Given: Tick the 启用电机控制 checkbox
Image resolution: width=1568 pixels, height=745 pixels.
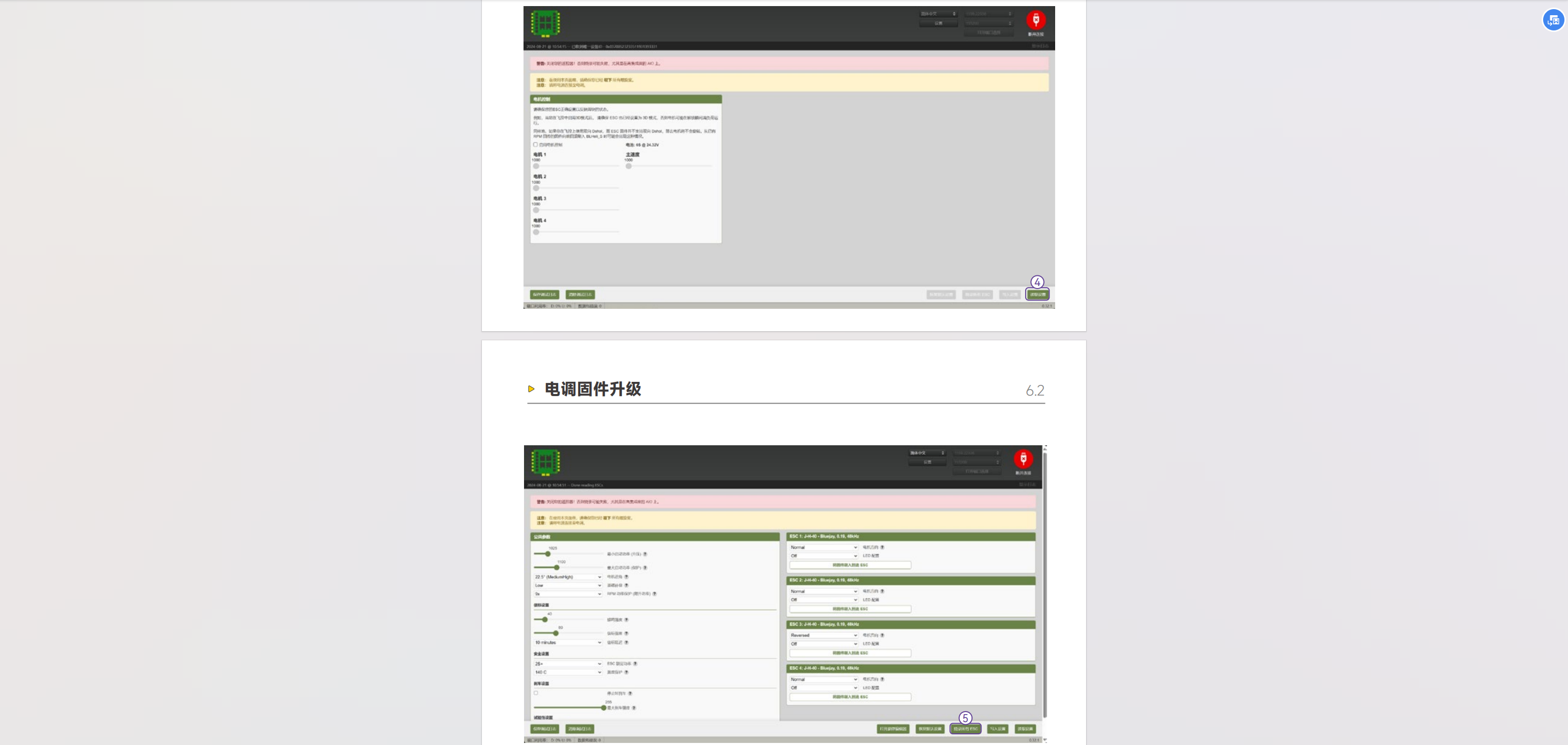Looking at the screenshot, I should tap(536, 145).
